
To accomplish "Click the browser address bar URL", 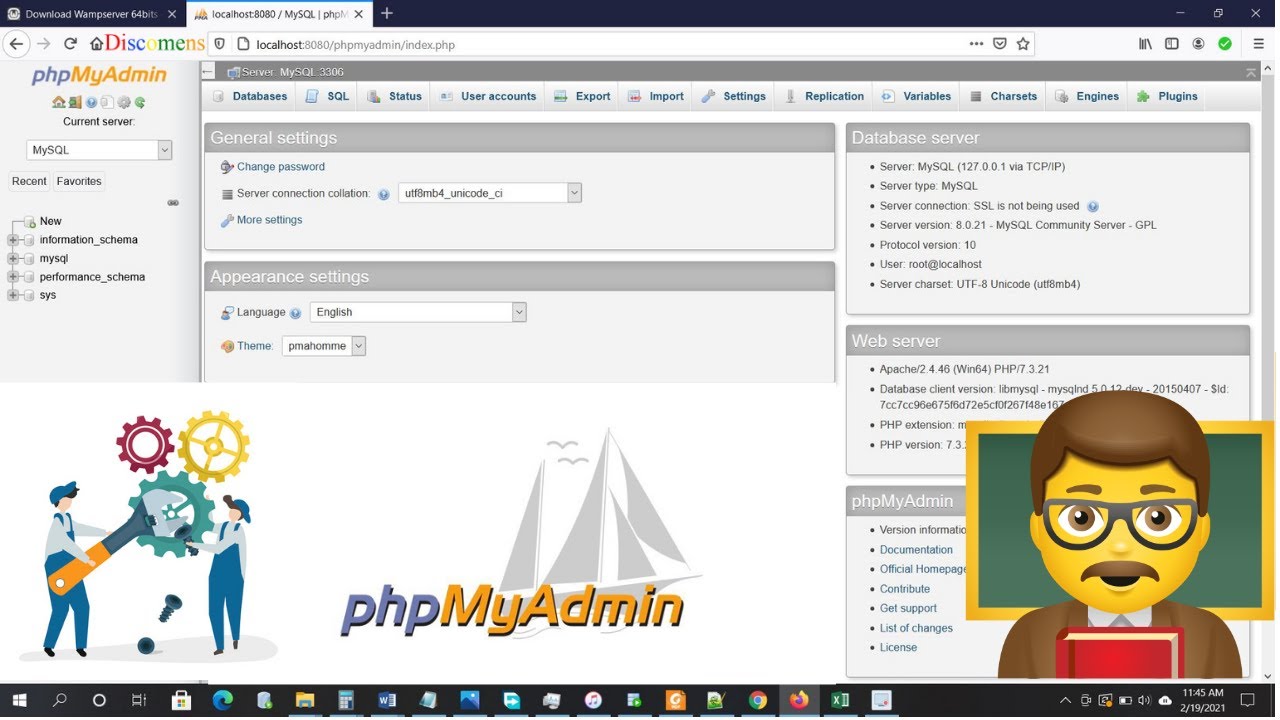I will tap(356, 44).
